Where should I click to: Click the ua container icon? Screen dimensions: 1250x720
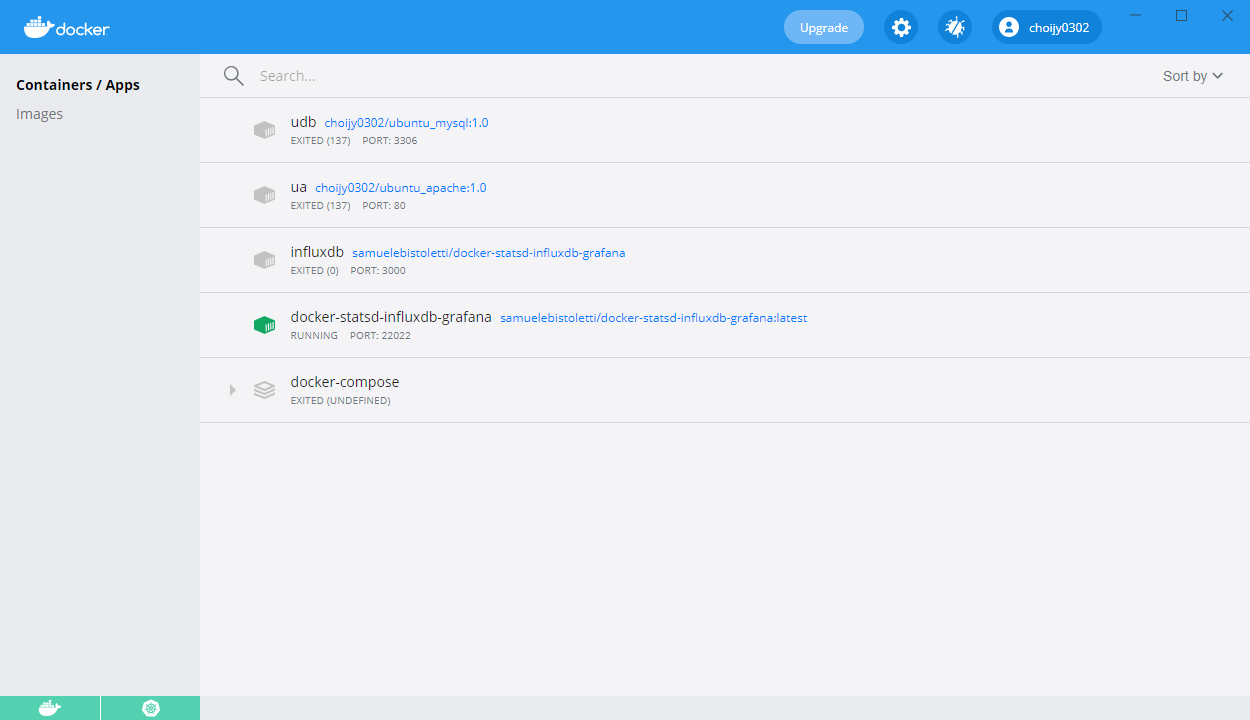[x=264, y=195]
